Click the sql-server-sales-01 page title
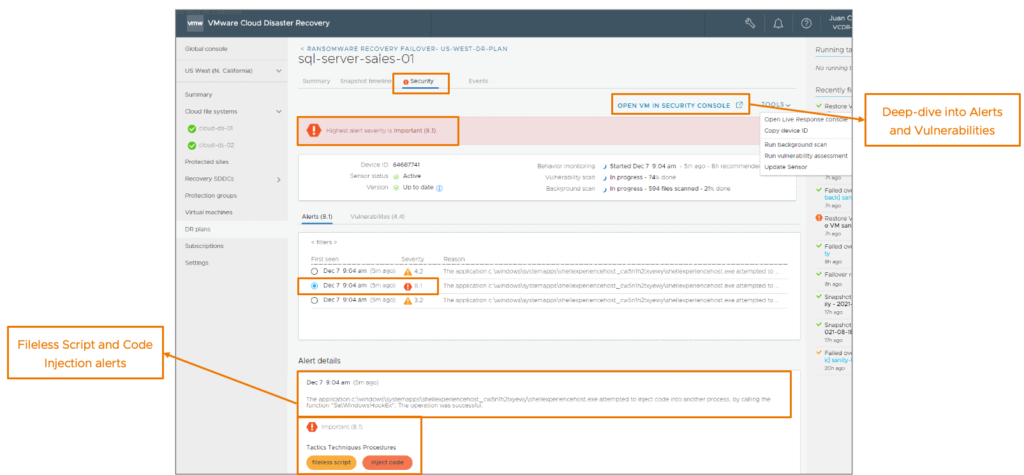This screenshot has width=1024, height=475. pos(356,59)
